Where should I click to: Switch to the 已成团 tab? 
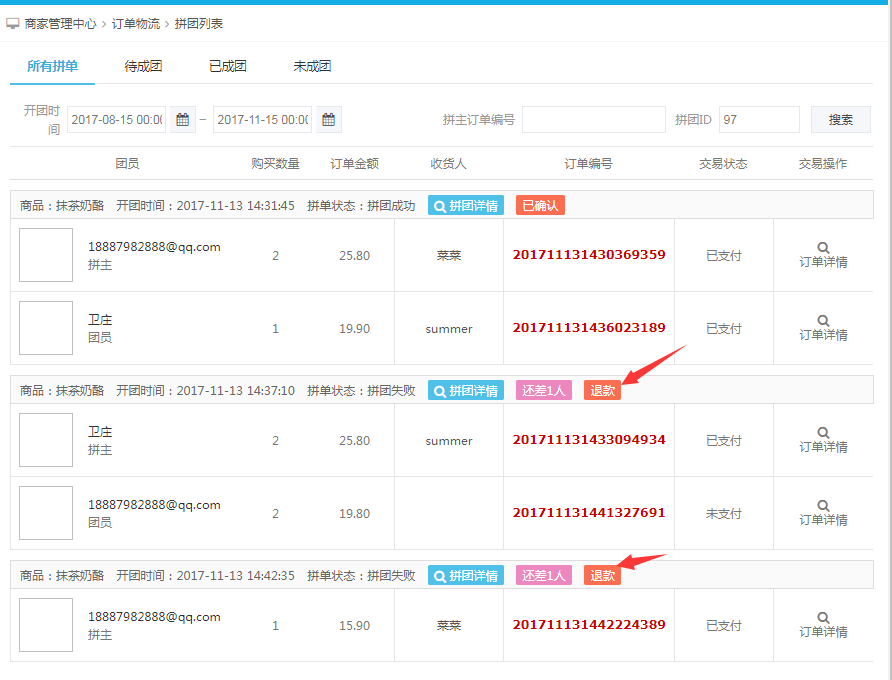pyautogui.click(x=227, y=67)
